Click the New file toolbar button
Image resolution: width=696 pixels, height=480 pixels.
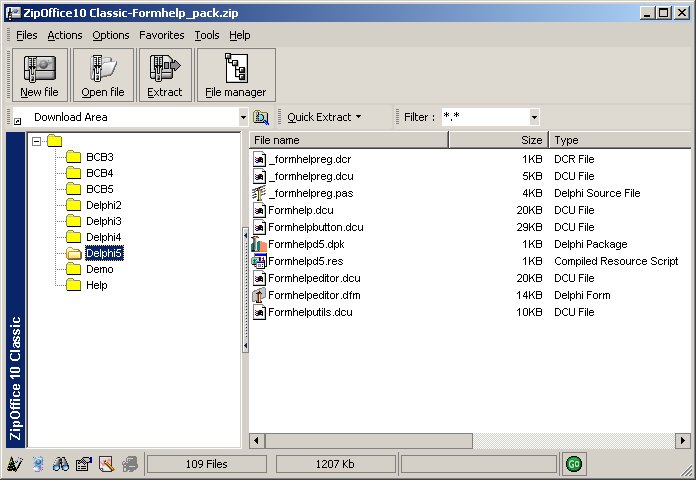(x=40, y=75)
